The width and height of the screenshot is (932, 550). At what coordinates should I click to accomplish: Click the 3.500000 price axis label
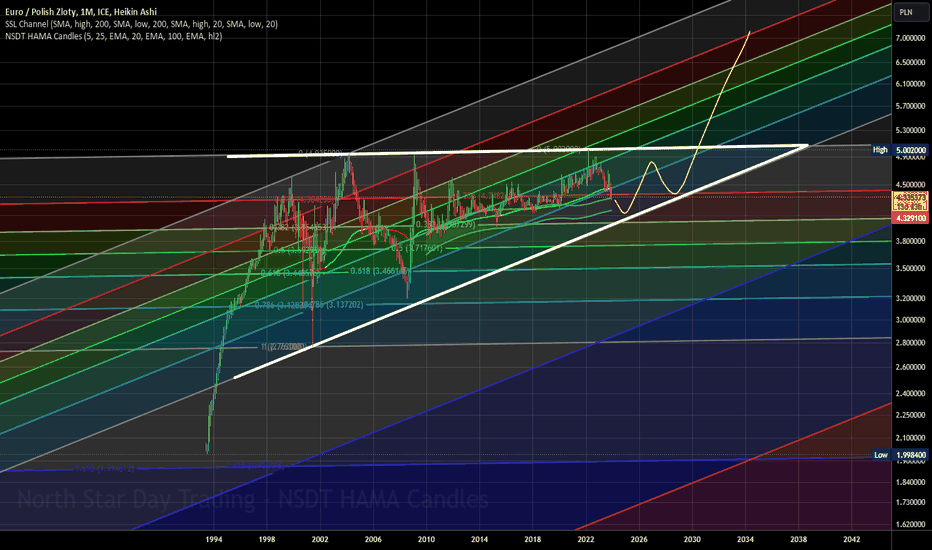click(x=911, y=268)
